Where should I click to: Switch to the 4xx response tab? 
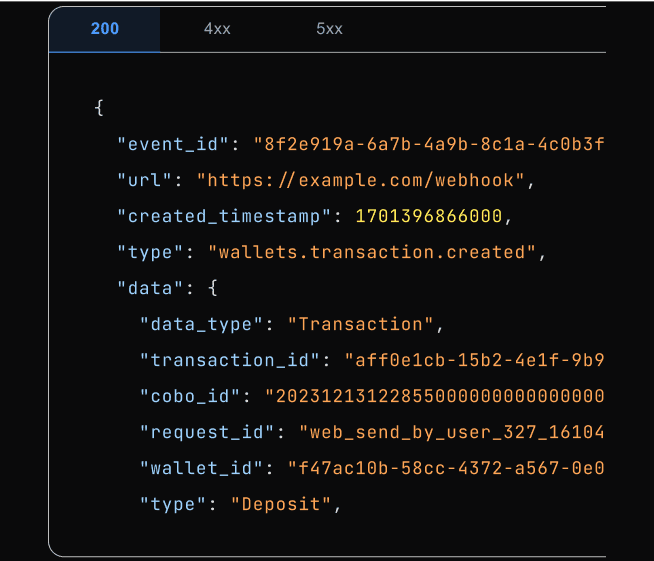click(x=217, y=29)
